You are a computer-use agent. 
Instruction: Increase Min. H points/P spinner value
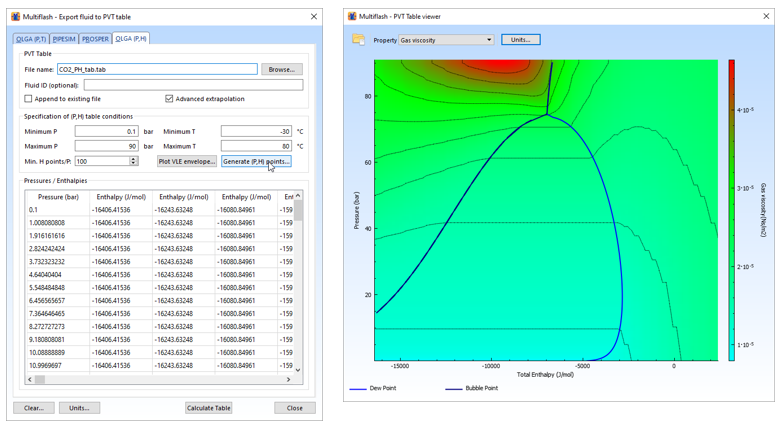[x=133, y=159]
